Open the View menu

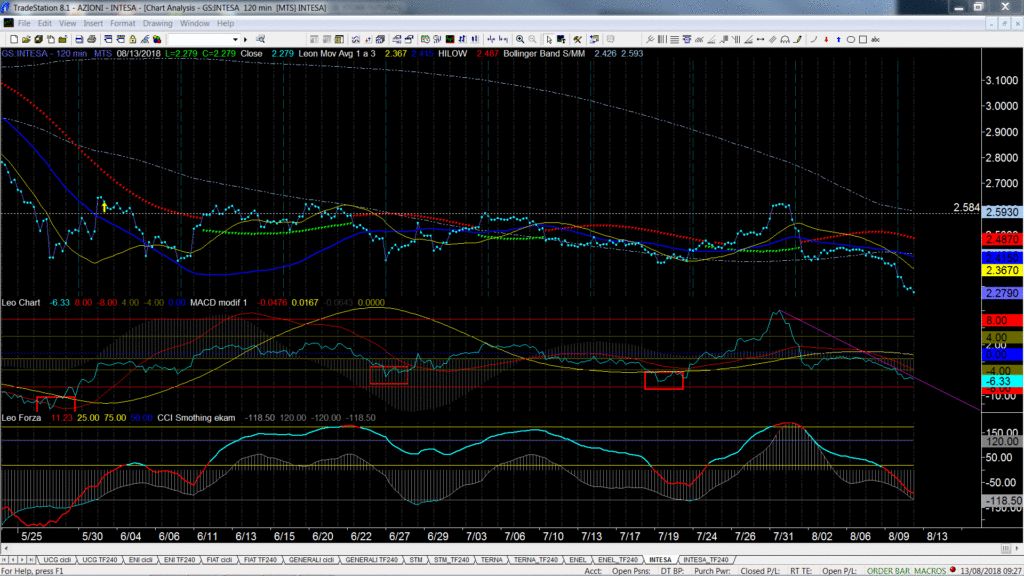click(67, 24)
